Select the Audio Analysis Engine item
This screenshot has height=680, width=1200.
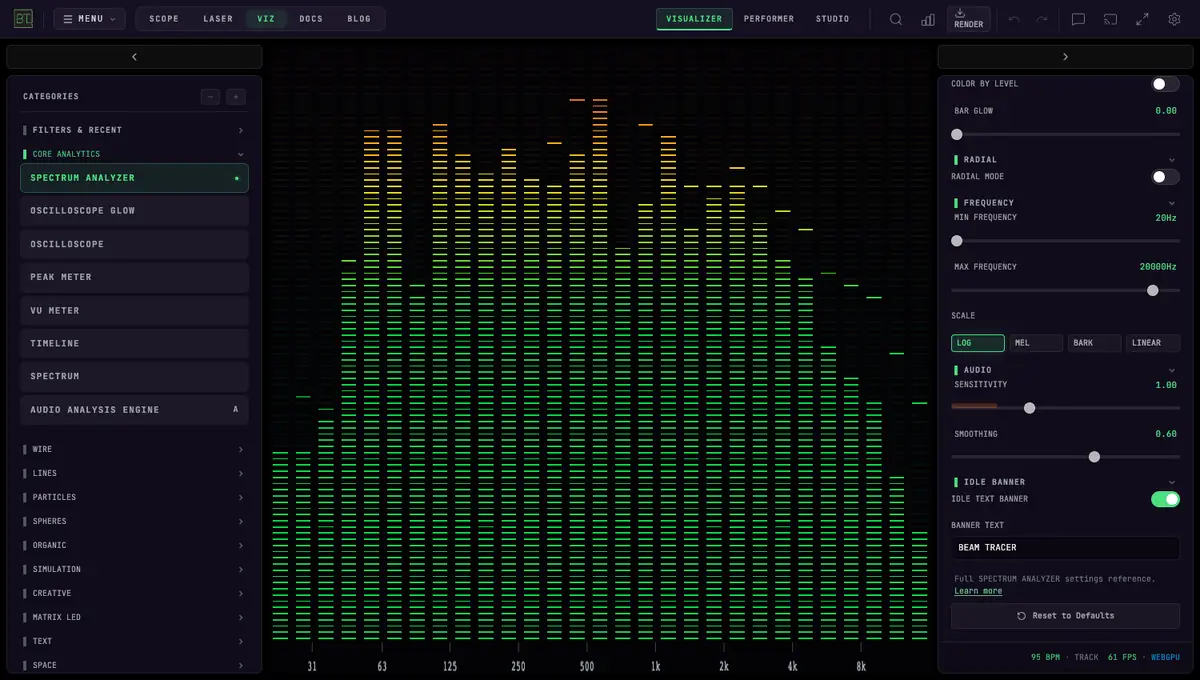click(x=134, y=410)
